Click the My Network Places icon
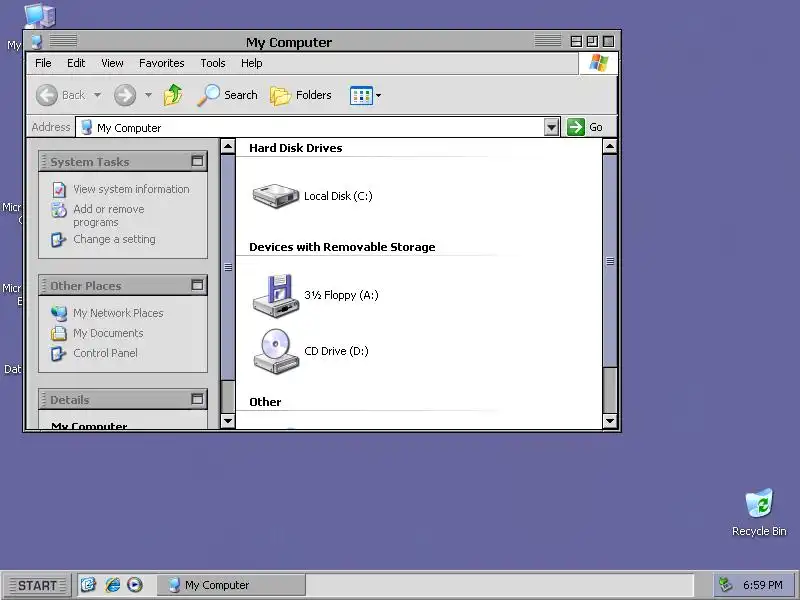Screen dimensions: 800x600 click(x=59, y=314)
